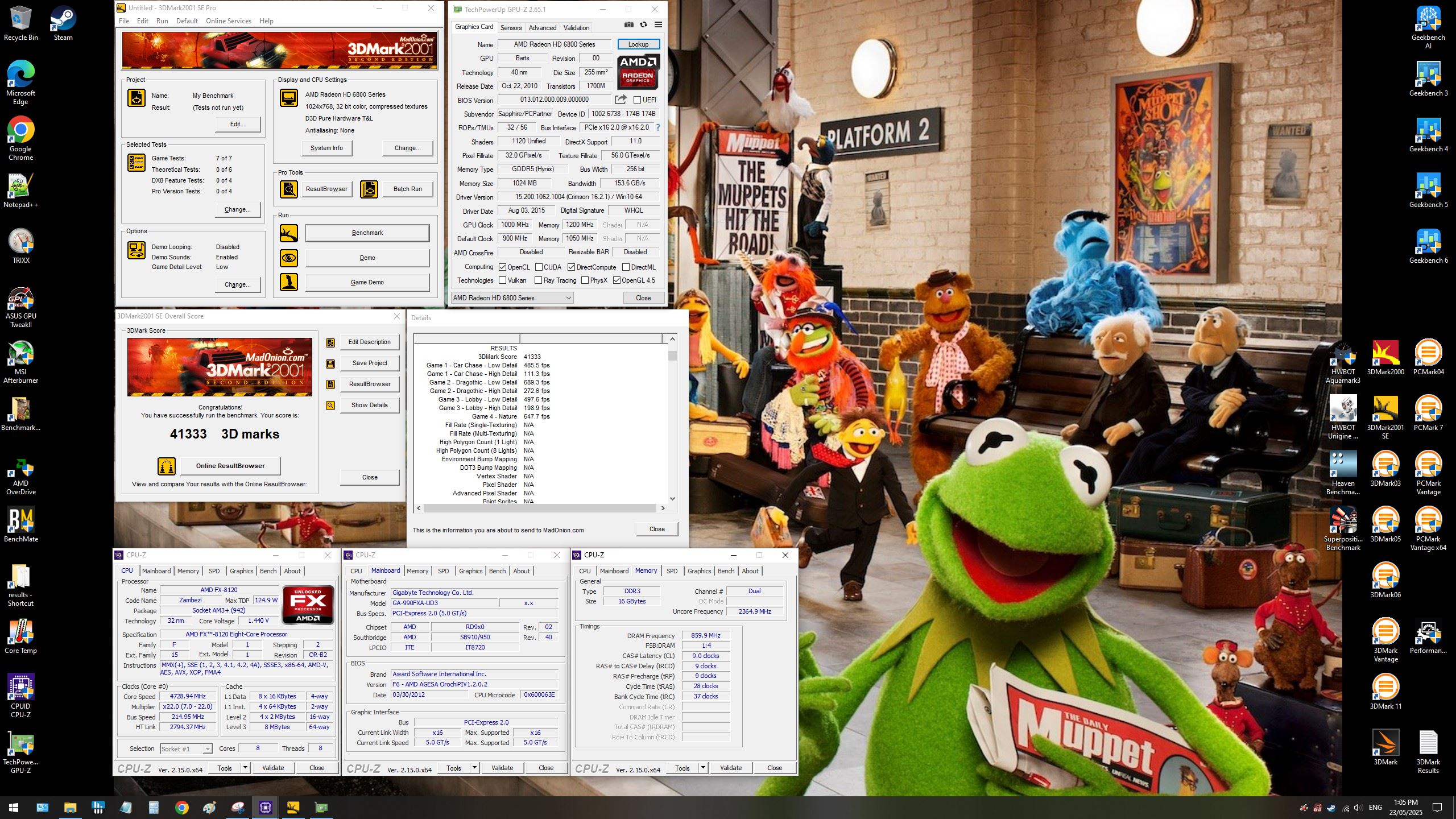The width and height of the screenshot is (1456, 819).
Task: Open the Geekbench AI desktop shortcut
Action: [x=1428, y=27]
